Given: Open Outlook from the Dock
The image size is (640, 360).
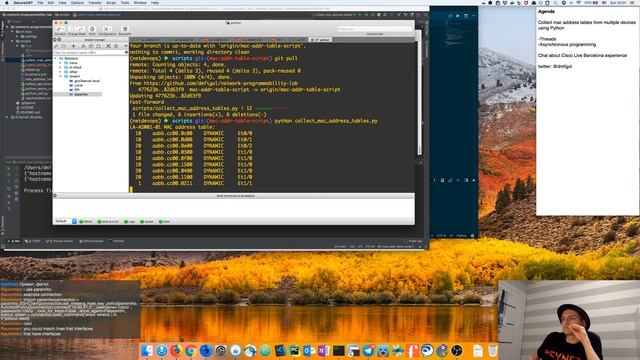Looking at the screenshot, I should [309, 351].
